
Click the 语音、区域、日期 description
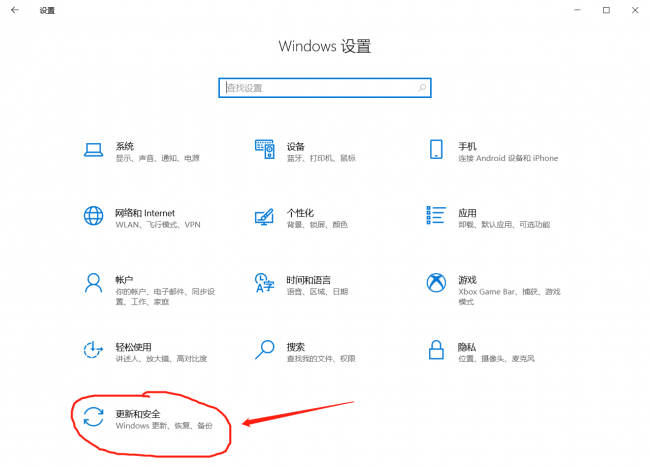pyautogui.click(x=317, y=292)
